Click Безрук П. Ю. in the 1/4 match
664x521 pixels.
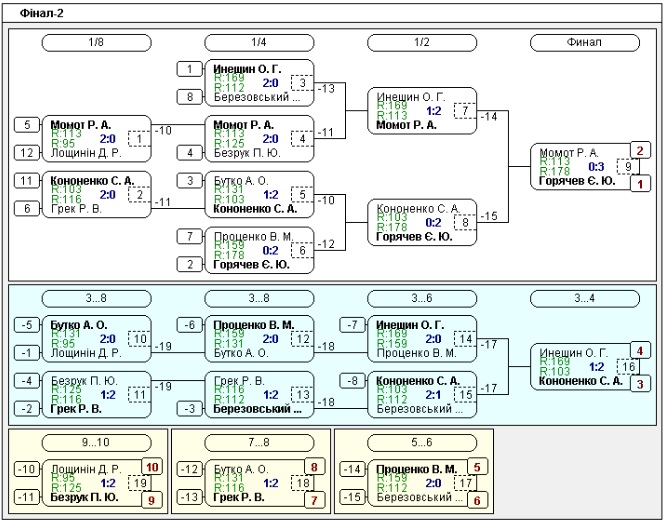point(247,153)
